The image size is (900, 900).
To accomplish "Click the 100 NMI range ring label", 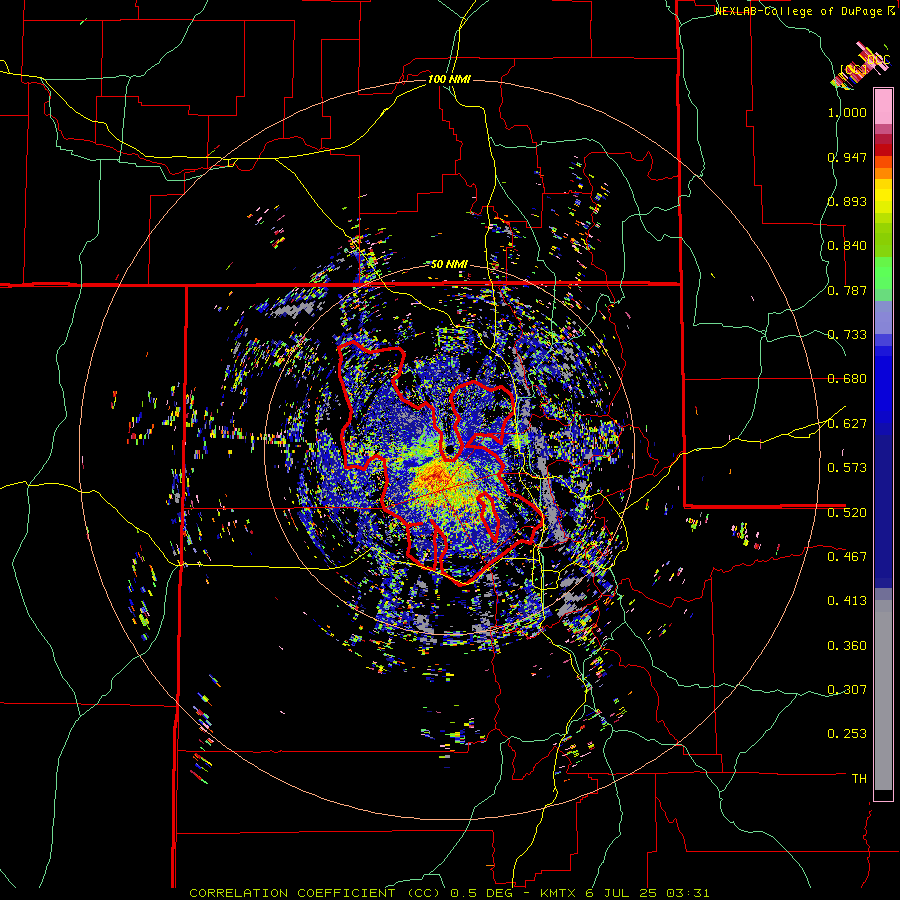I will [x=449, y=79].
